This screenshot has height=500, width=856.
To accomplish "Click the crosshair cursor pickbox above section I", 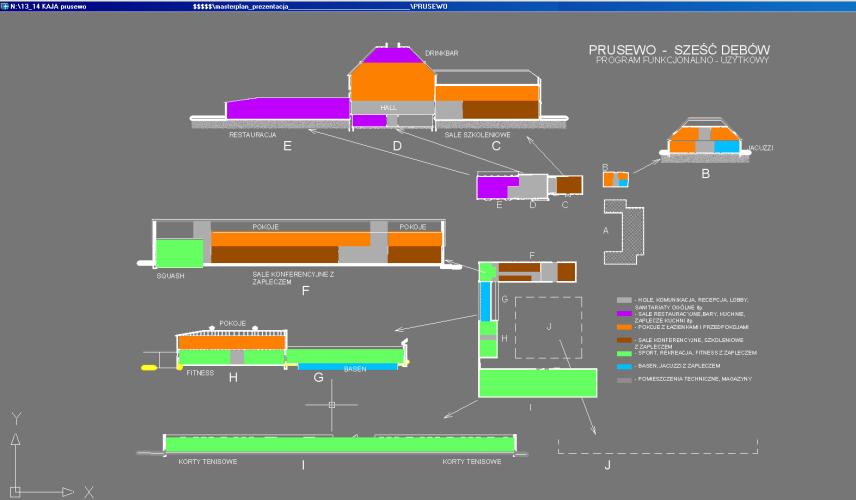I will point(331,404).
